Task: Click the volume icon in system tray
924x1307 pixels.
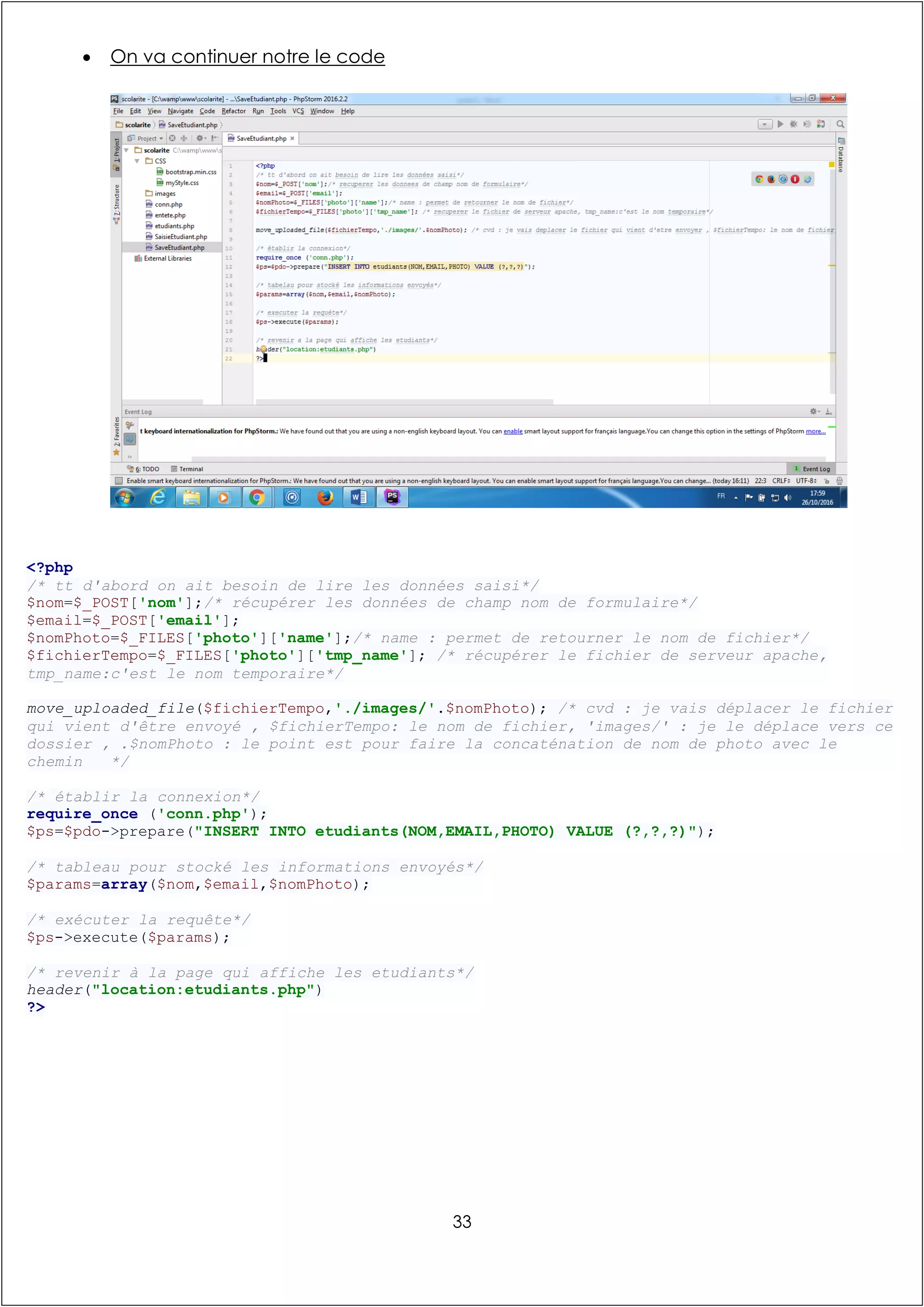Action: pyautogui.click(x=787, y=497)
